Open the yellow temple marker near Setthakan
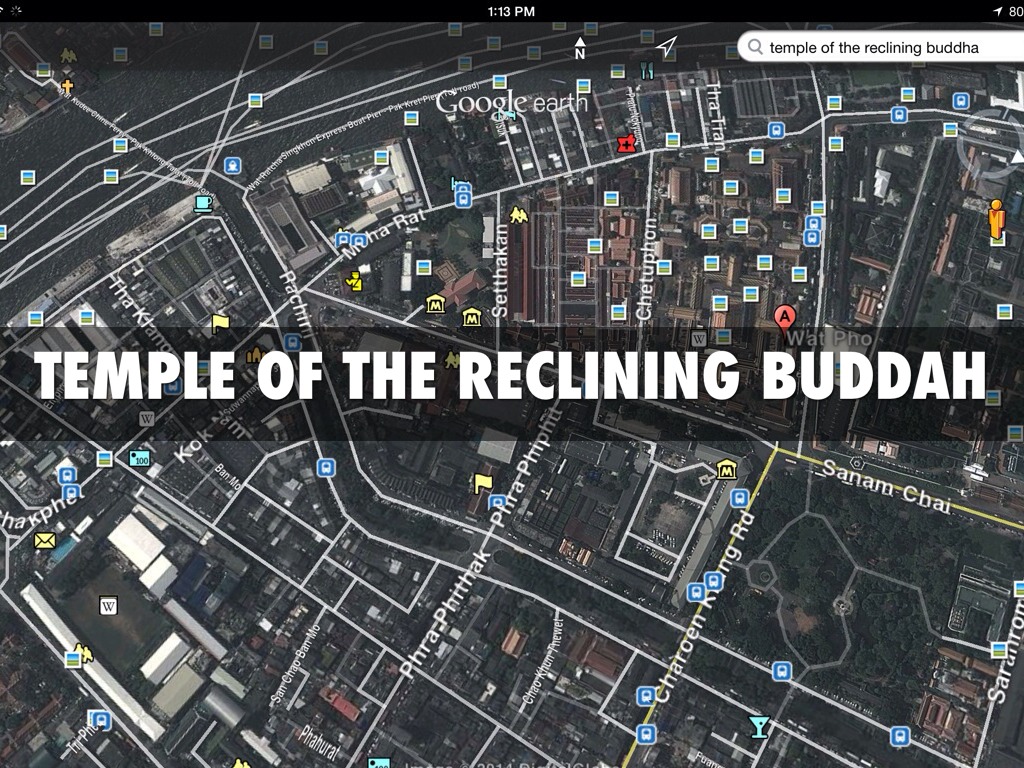Viewport: 1024px width, 768px height. click(517, 214)
